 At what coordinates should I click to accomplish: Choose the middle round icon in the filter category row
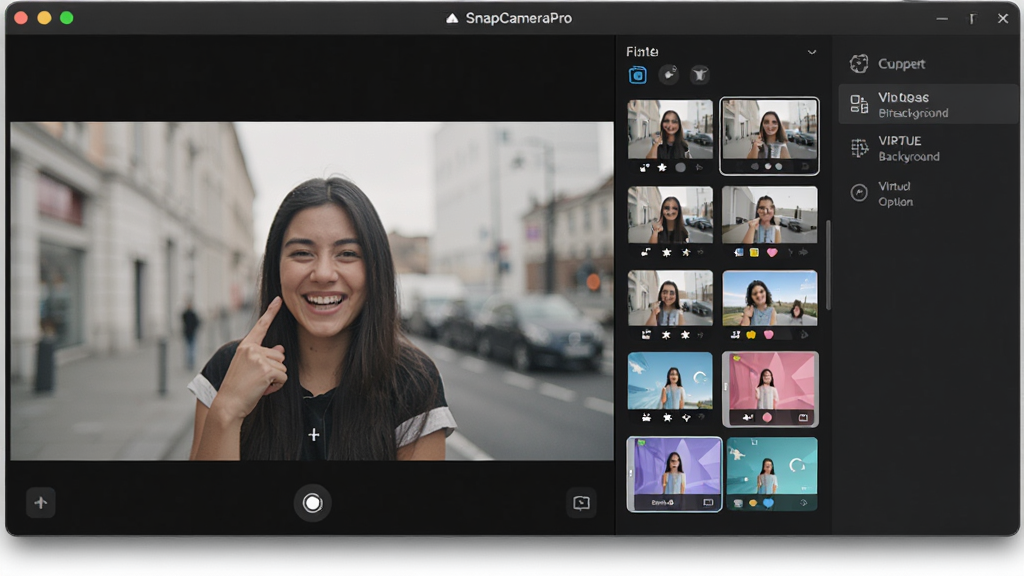pyautogui.click(x=669, y=74)
